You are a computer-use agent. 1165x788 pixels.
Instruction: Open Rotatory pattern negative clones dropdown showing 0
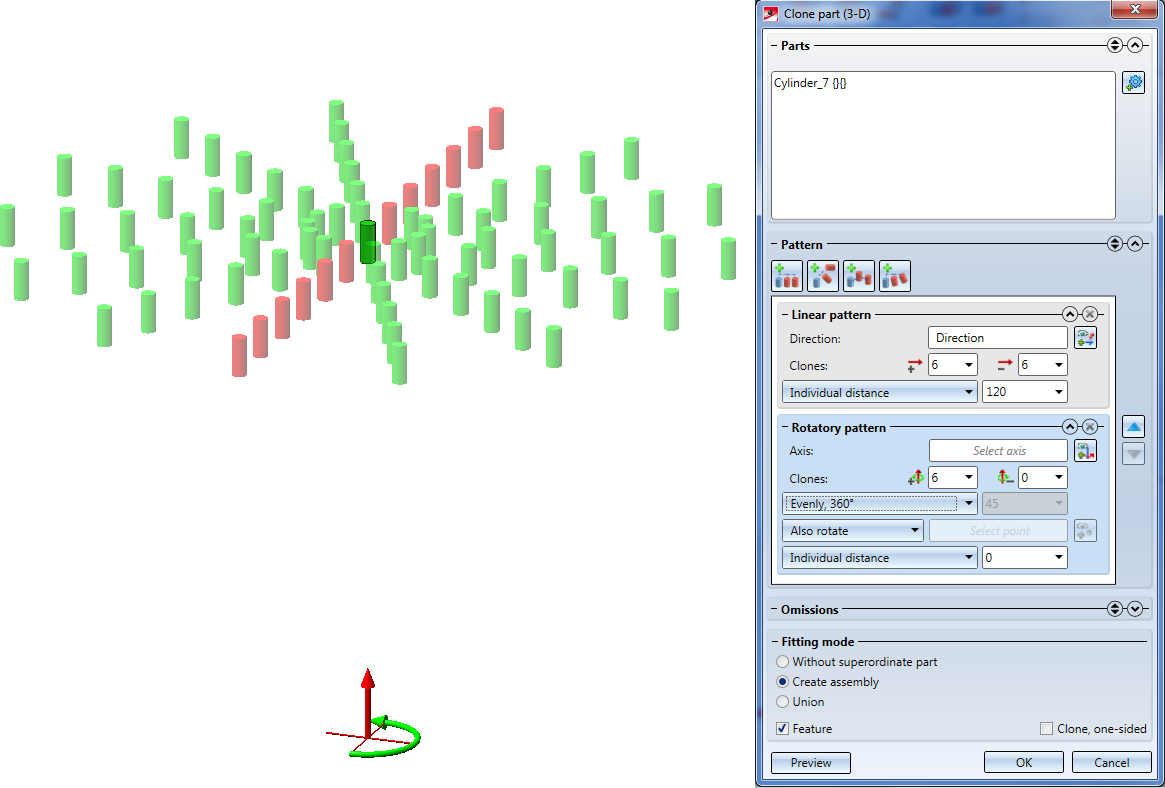tap(1059, 478)
